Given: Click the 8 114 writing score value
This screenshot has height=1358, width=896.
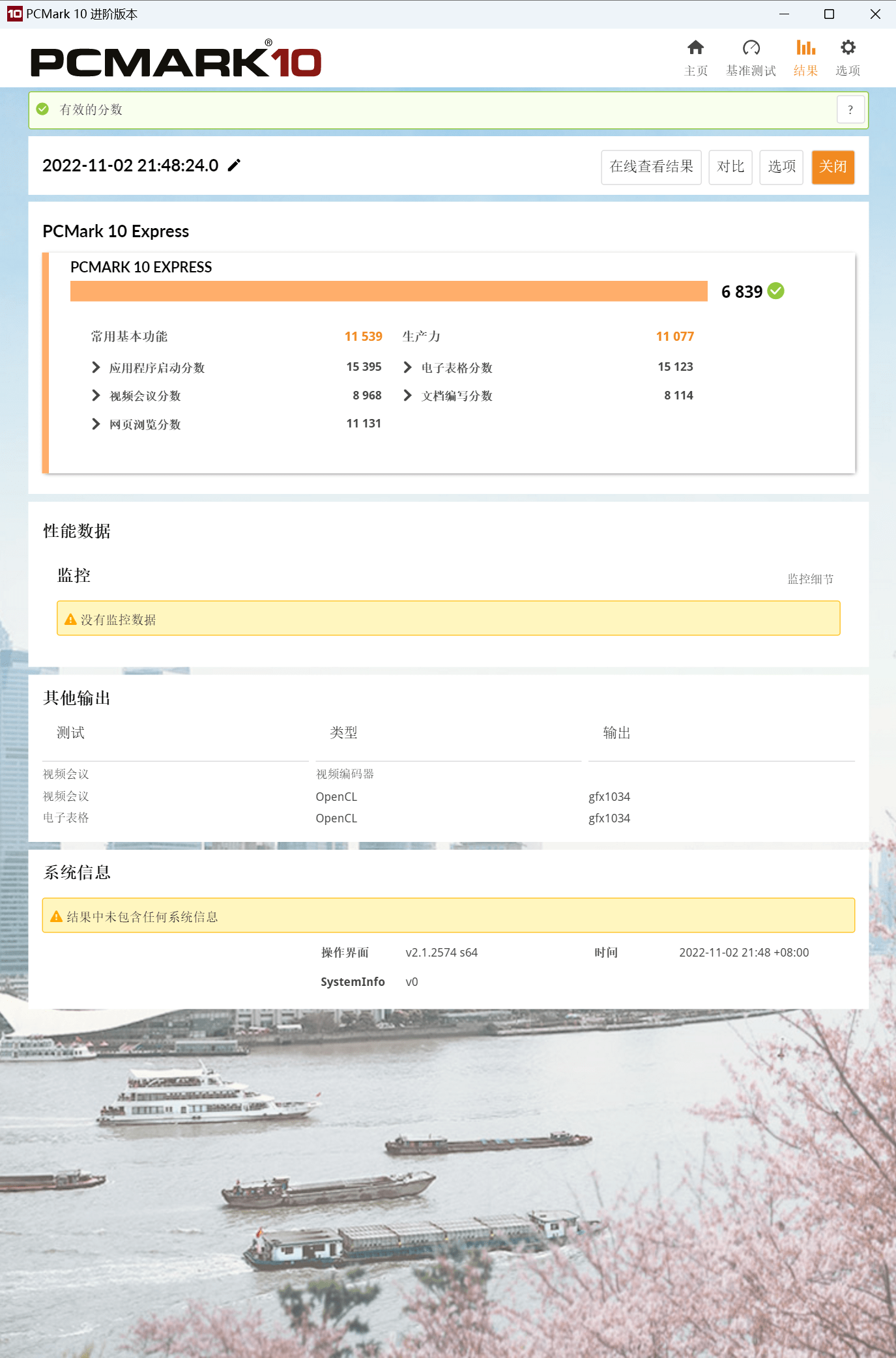Looking at the screenshot, I should tap(678, 395).
